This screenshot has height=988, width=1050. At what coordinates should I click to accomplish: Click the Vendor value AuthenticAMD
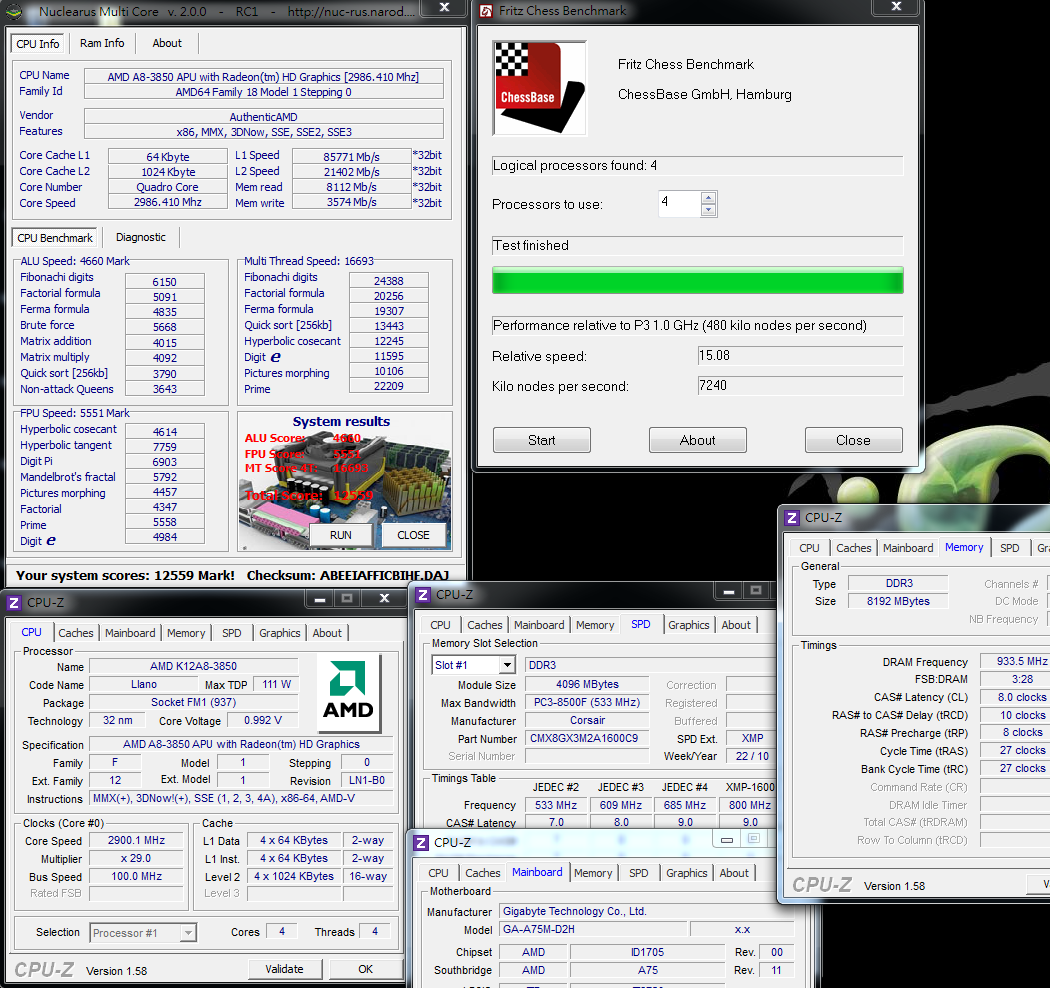click(264, 117)
